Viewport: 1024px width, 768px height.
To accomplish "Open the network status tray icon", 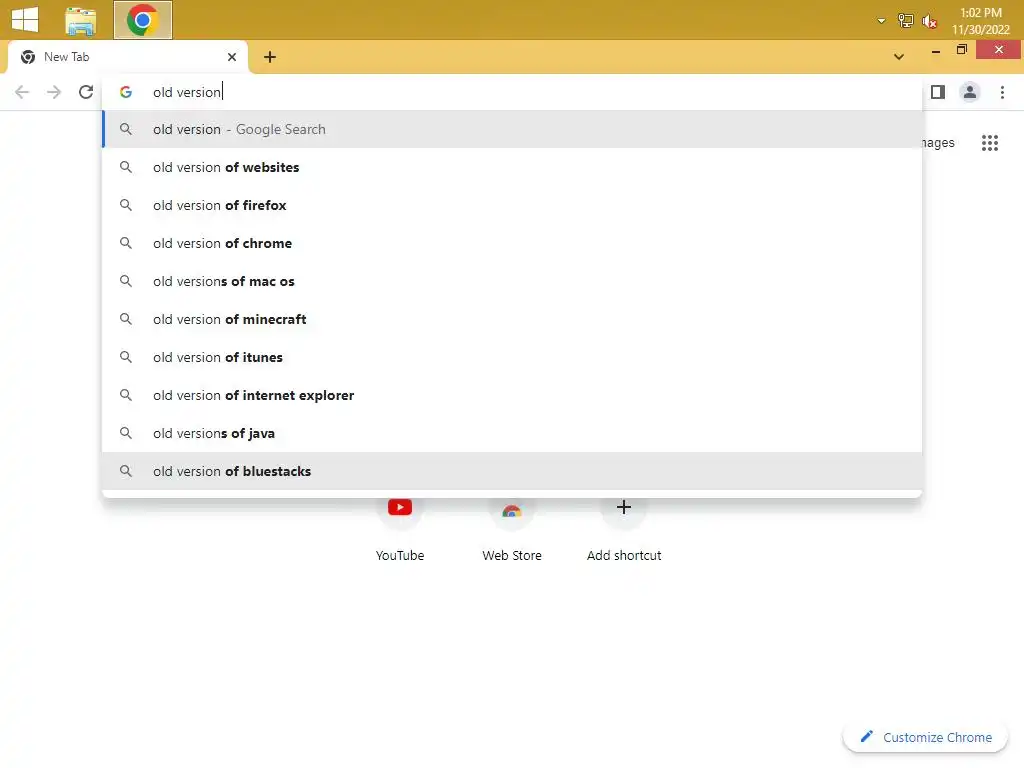I will click(x=905, y=21).
